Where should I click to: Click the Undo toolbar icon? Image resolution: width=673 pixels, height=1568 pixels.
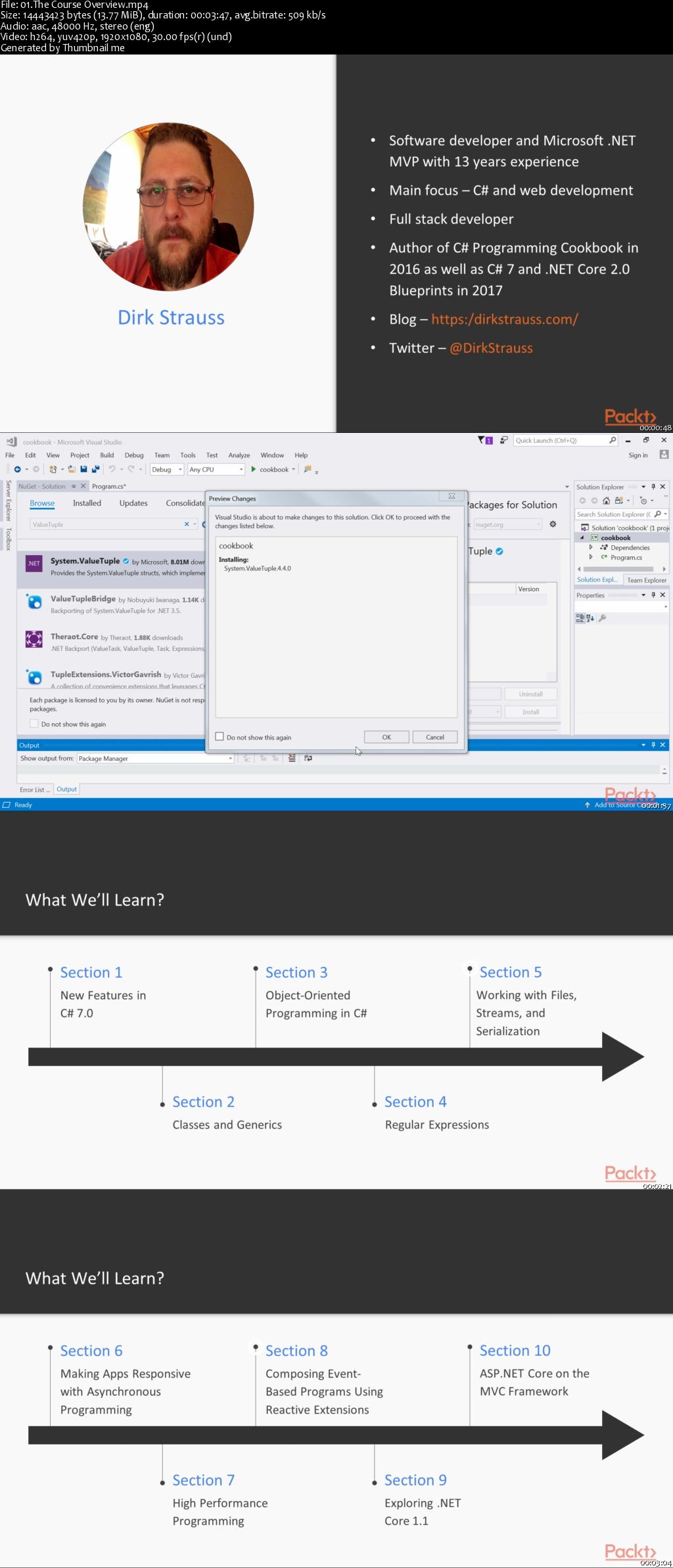tap(112, 469)
